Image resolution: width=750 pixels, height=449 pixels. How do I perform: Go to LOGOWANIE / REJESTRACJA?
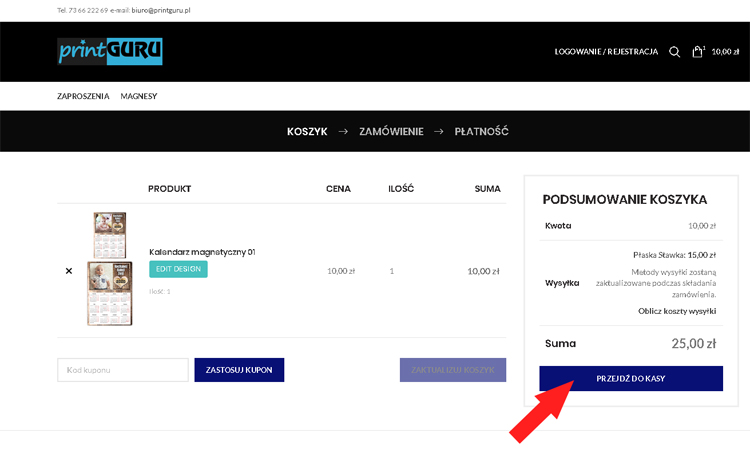606,52
